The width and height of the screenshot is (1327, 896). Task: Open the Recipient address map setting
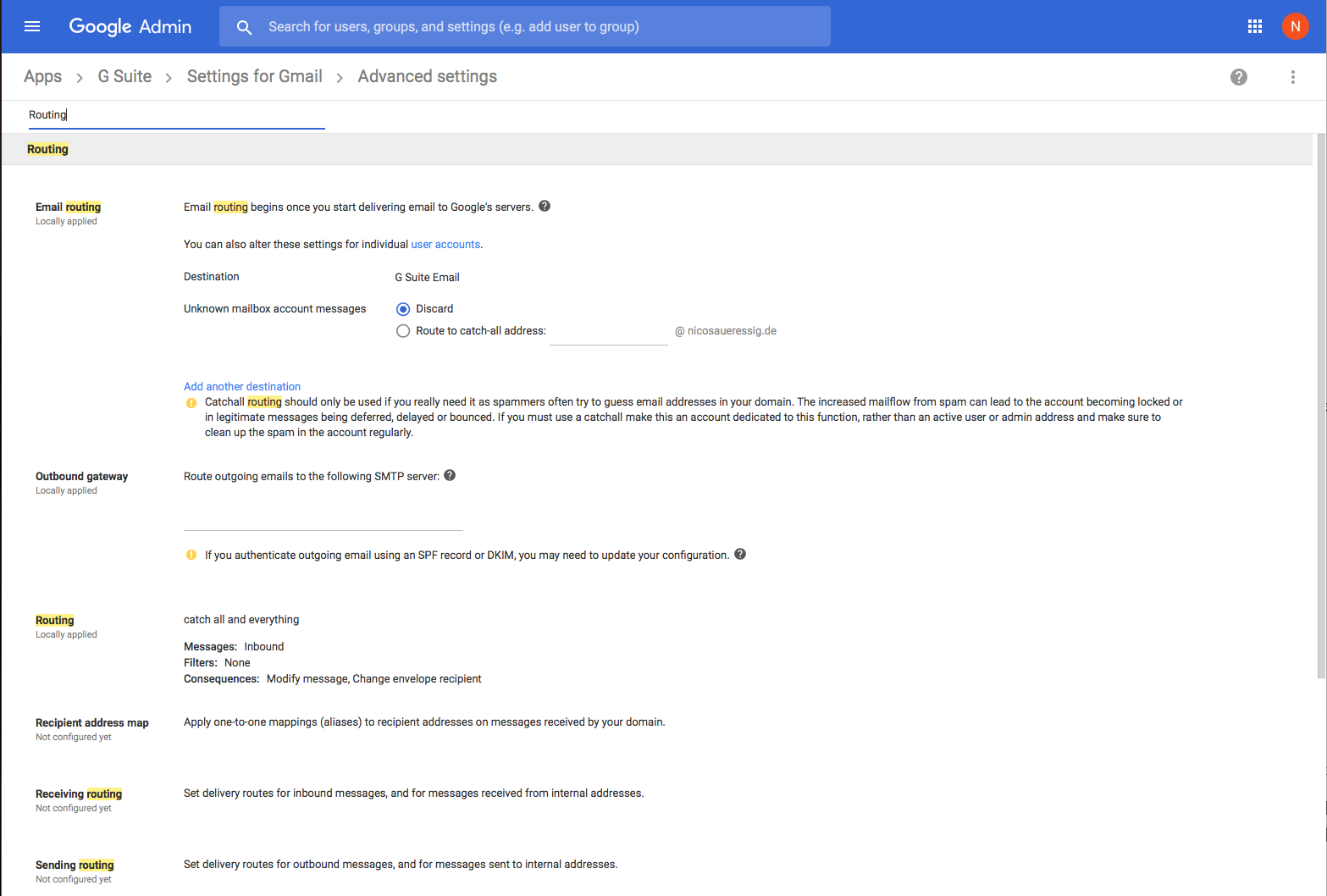[92, 722]
